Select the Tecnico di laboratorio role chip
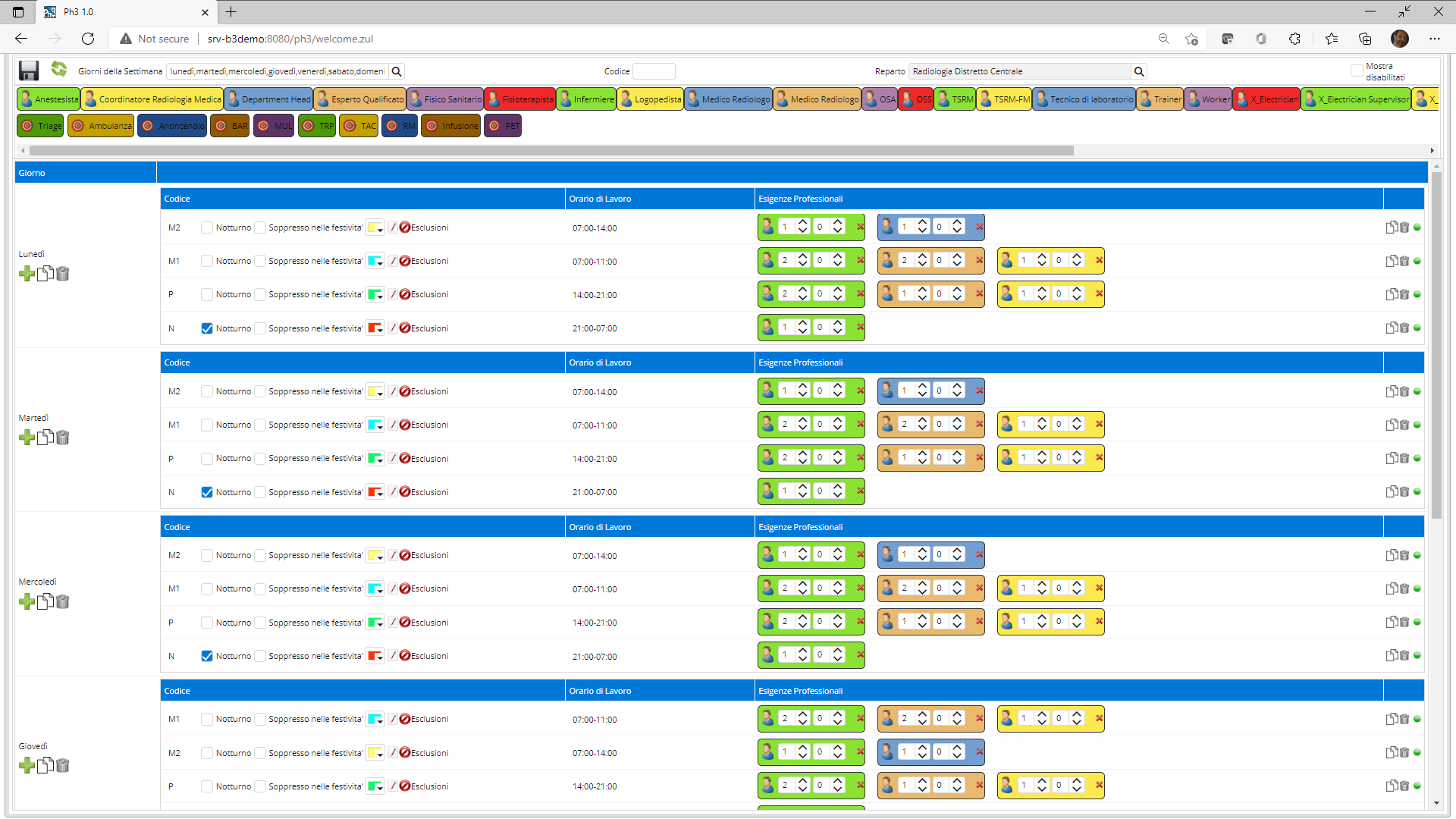 point(1084,99)
